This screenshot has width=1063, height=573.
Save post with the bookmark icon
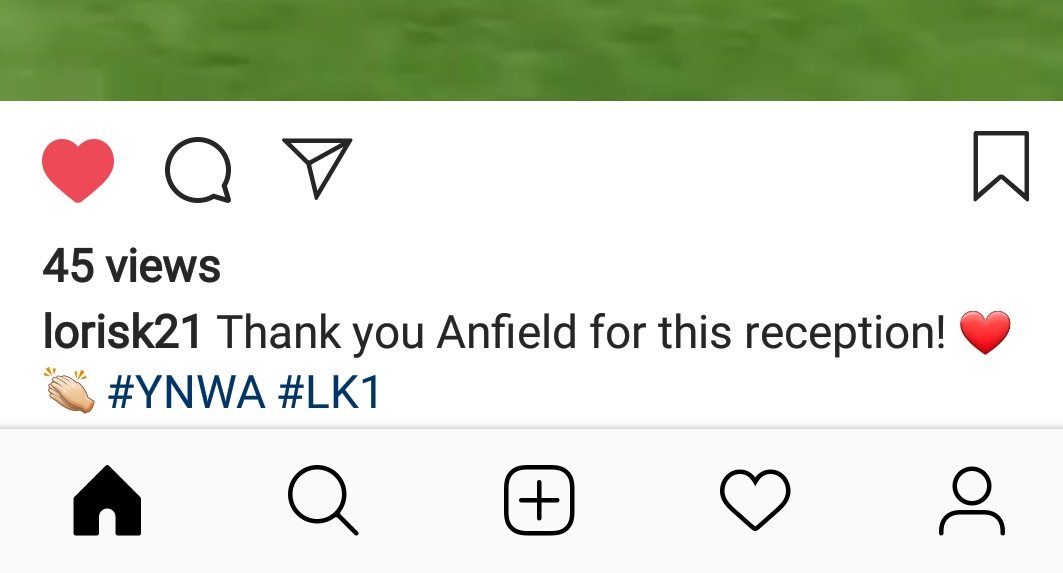click(x=1001, y=166)
